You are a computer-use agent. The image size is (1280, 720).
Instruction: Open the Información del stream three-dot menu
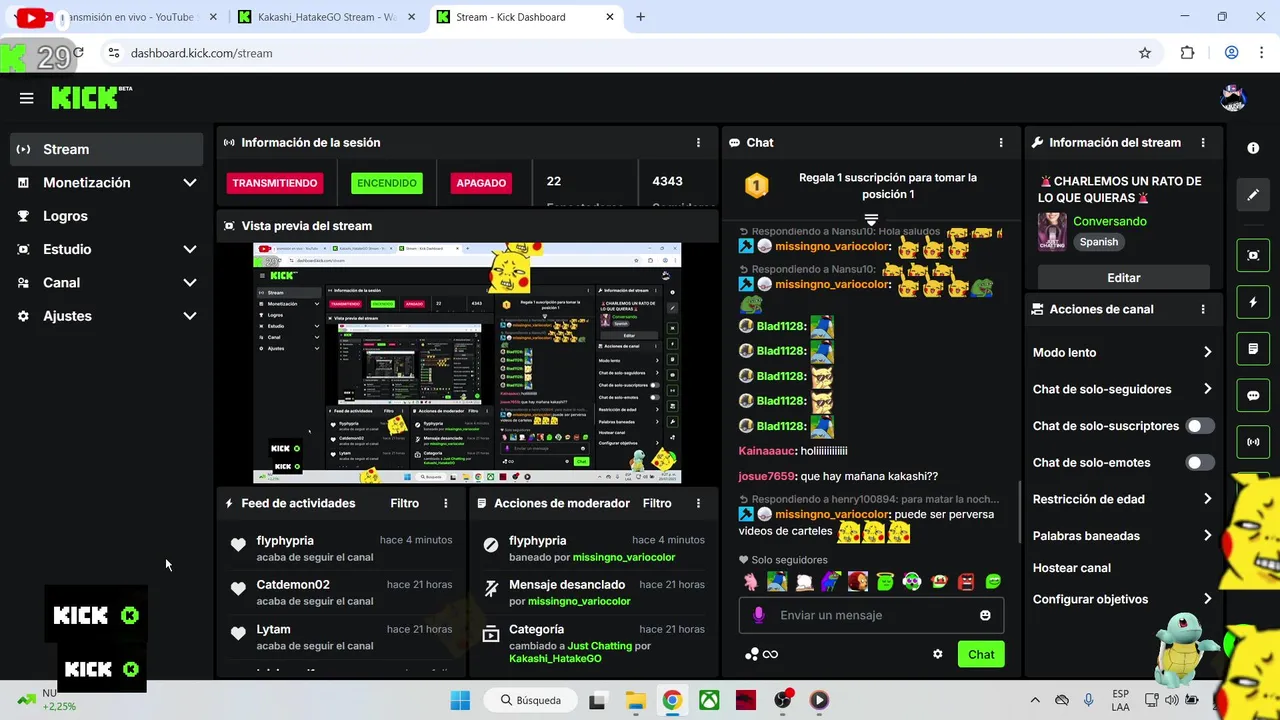1203,143
